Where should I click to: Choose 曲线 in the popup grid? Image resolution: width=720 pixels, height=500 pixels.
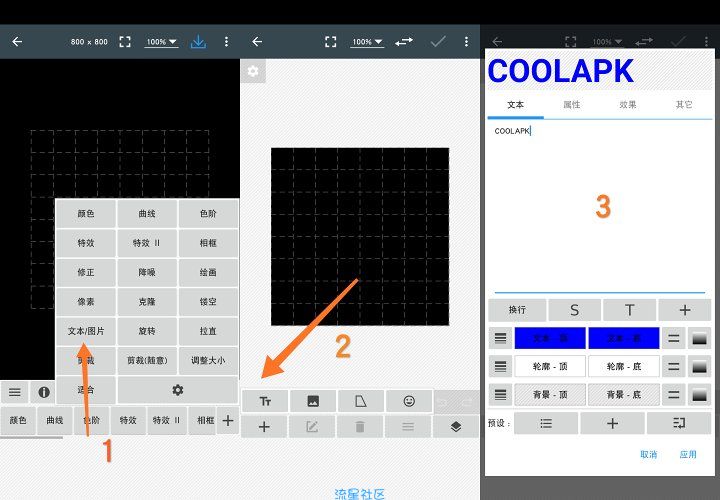tap(147, 213)
